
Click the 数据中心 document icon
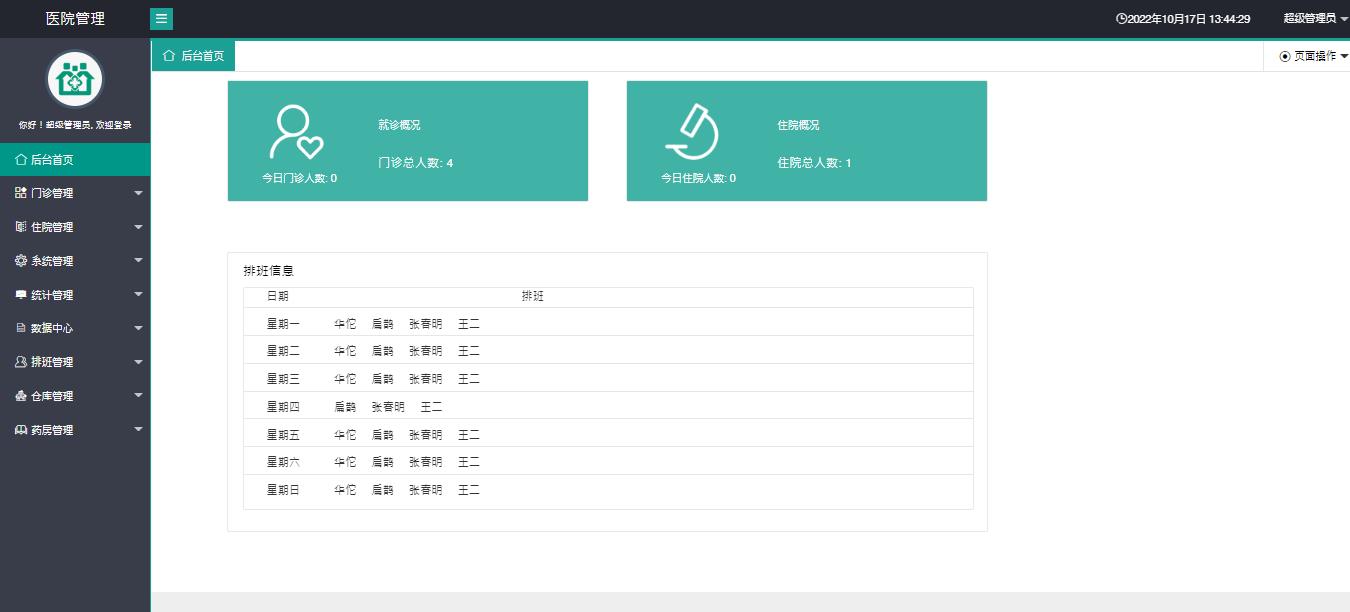[21, 328]
